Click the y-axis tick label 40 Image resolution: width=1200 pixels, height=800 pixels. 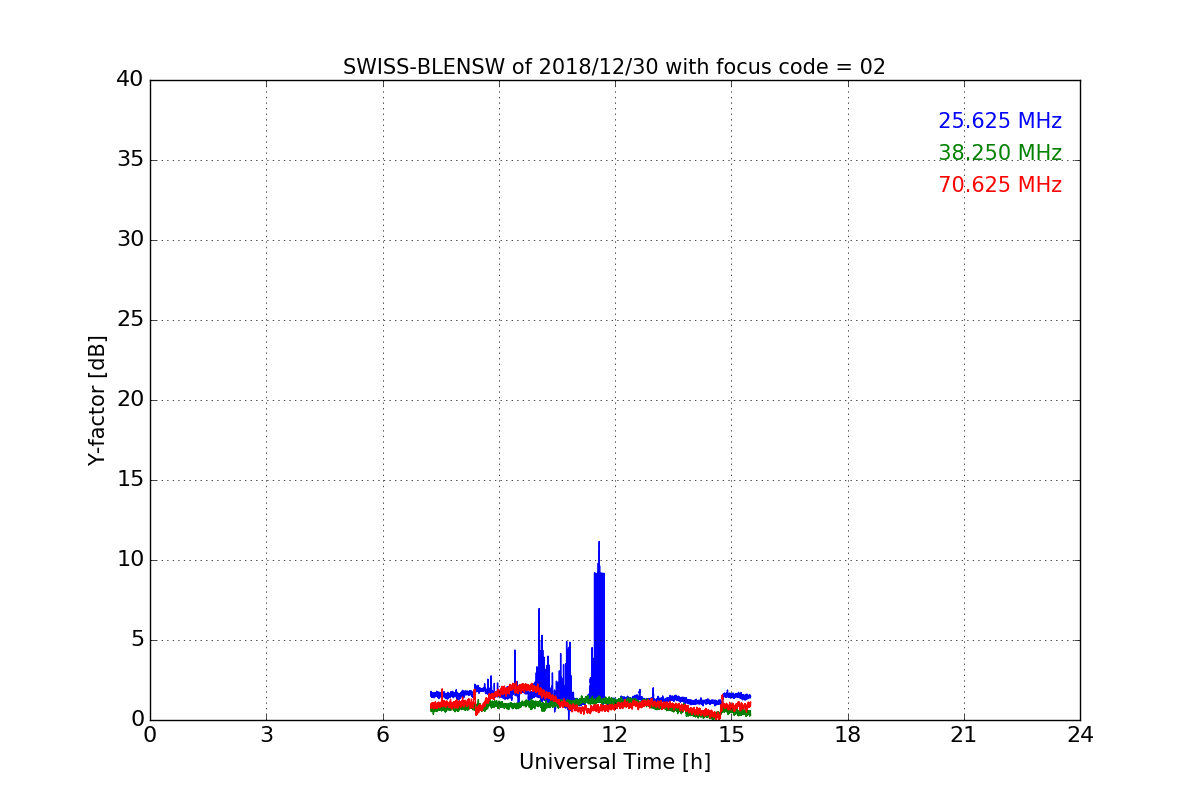130,80
